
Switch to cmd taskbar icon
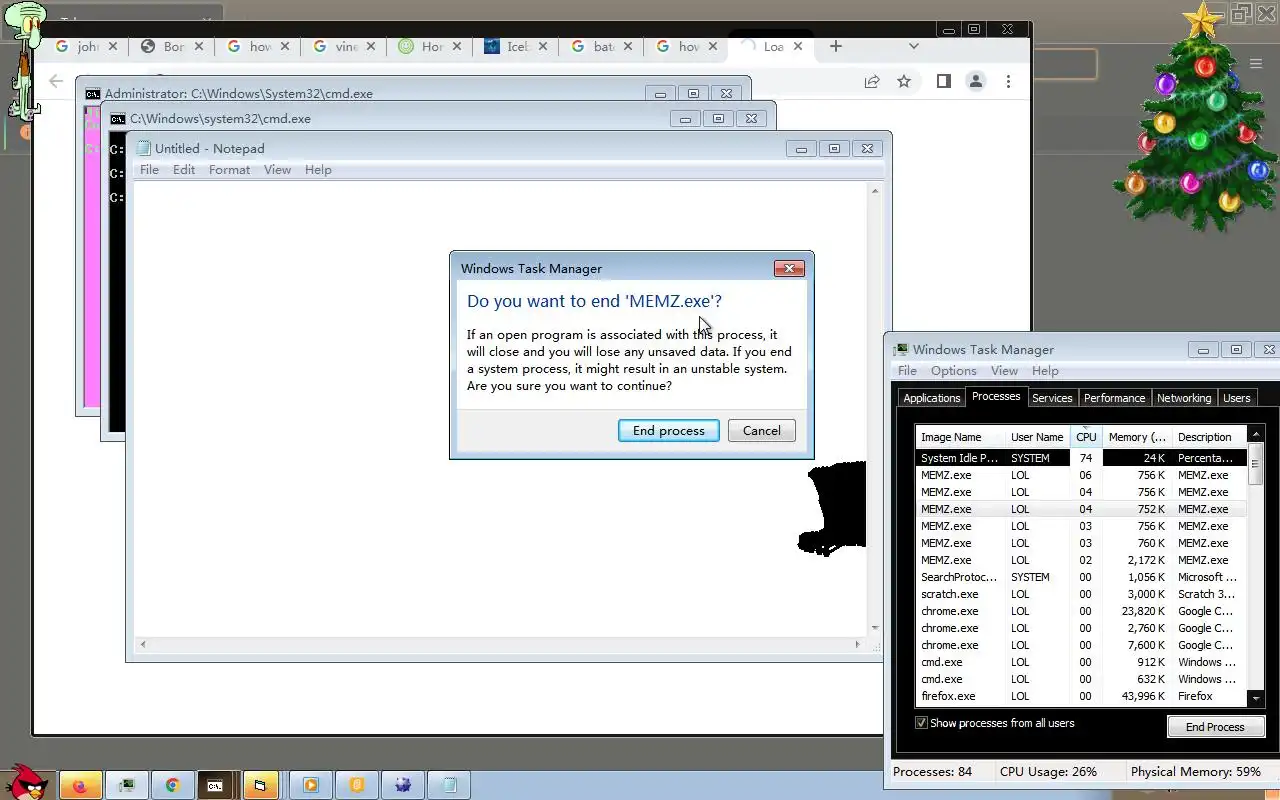click(214, 785)
